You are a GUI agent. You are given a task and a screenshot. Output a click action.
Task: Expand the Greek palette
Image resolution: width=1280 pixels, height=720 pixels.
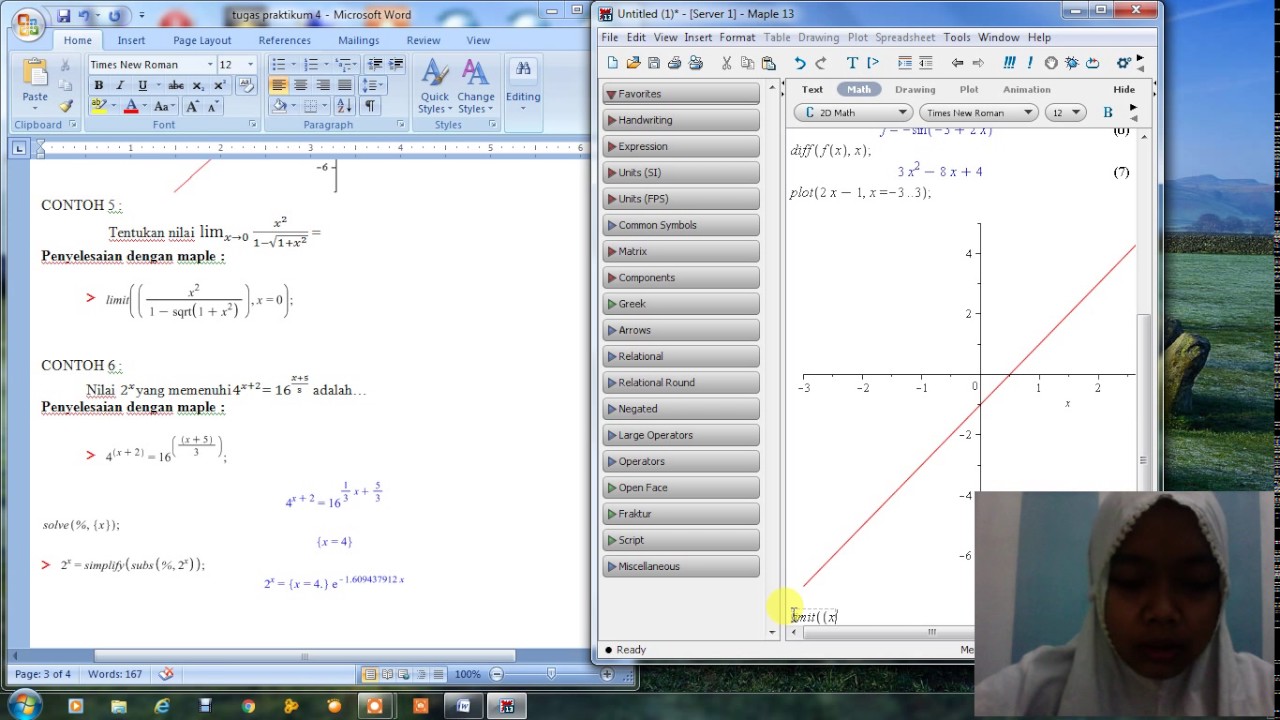pyautogui.click(x=681, y=304)
